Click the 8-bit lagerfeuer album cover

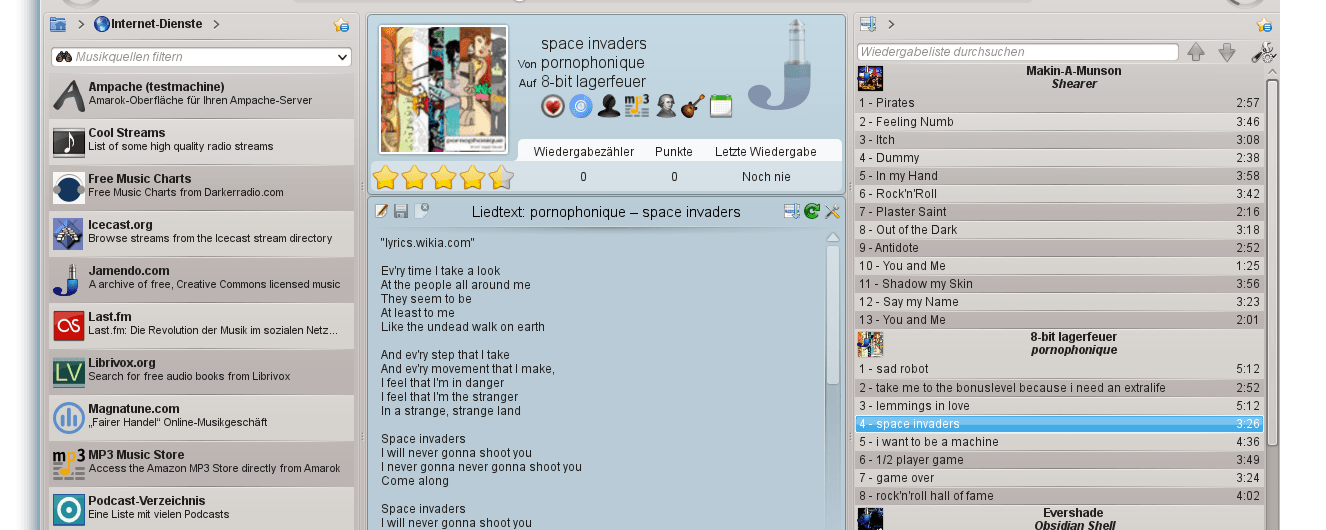(443, 89)
